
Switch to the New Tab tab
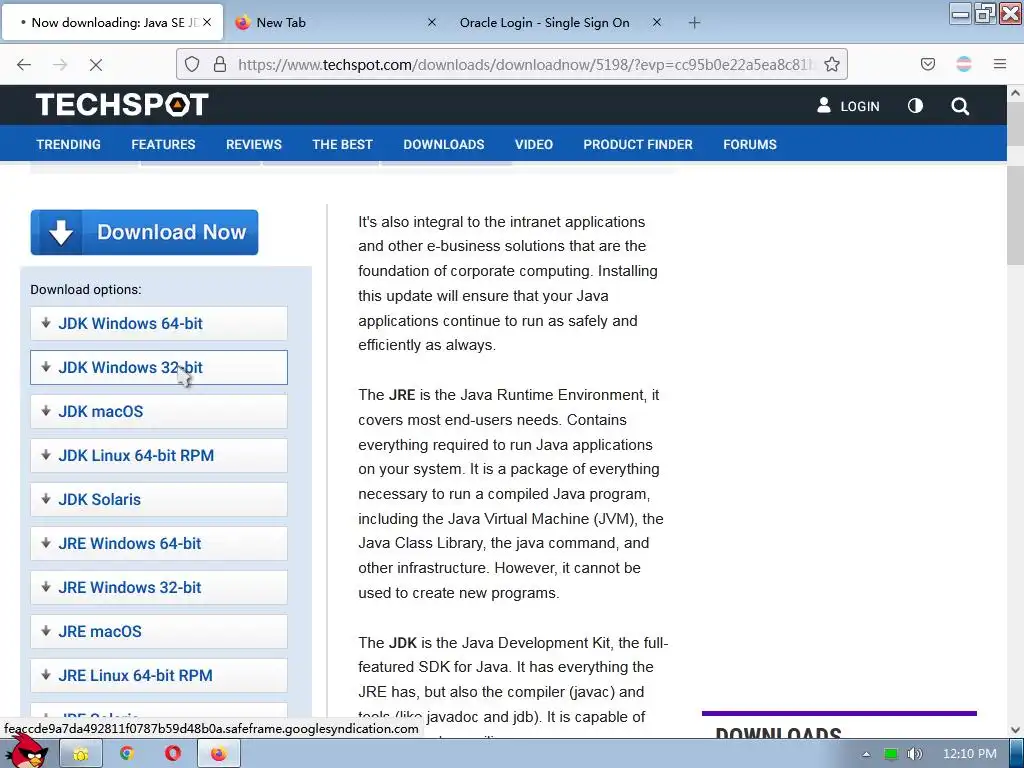[334, 23]
